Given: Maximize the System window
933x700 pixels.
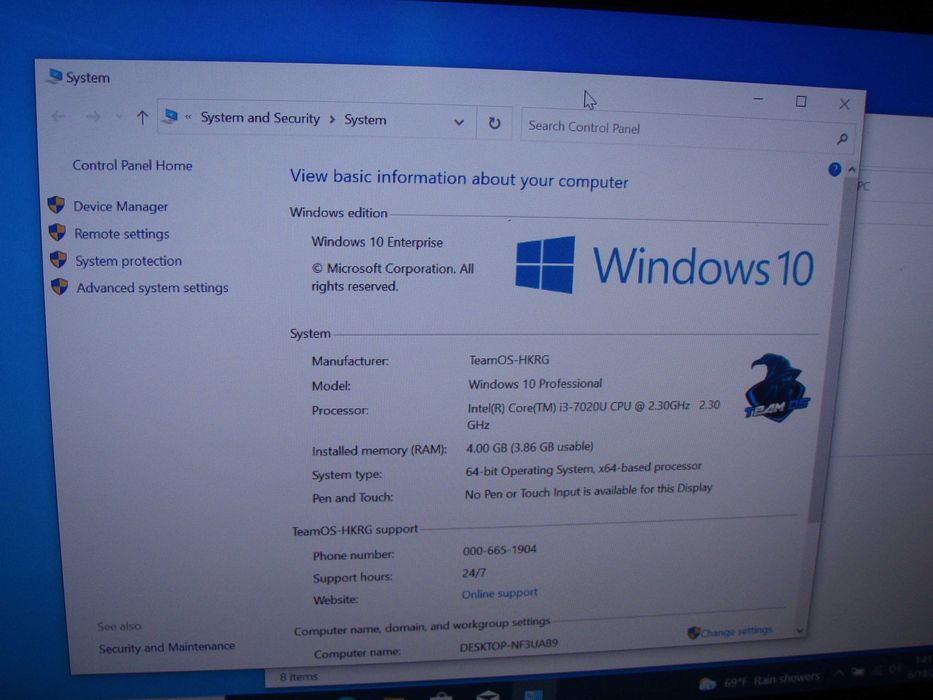Looking at the screenshot, I should [x=801, y=102].
